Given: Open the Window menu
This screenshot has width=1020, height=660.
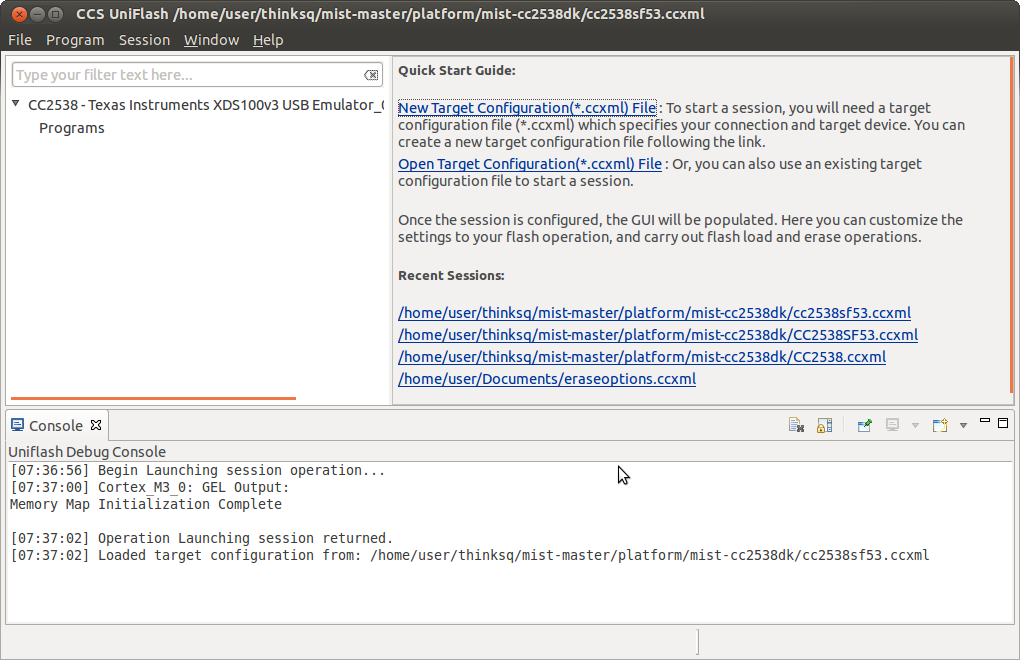Looking at the screenshot, I should pos(211,40).
